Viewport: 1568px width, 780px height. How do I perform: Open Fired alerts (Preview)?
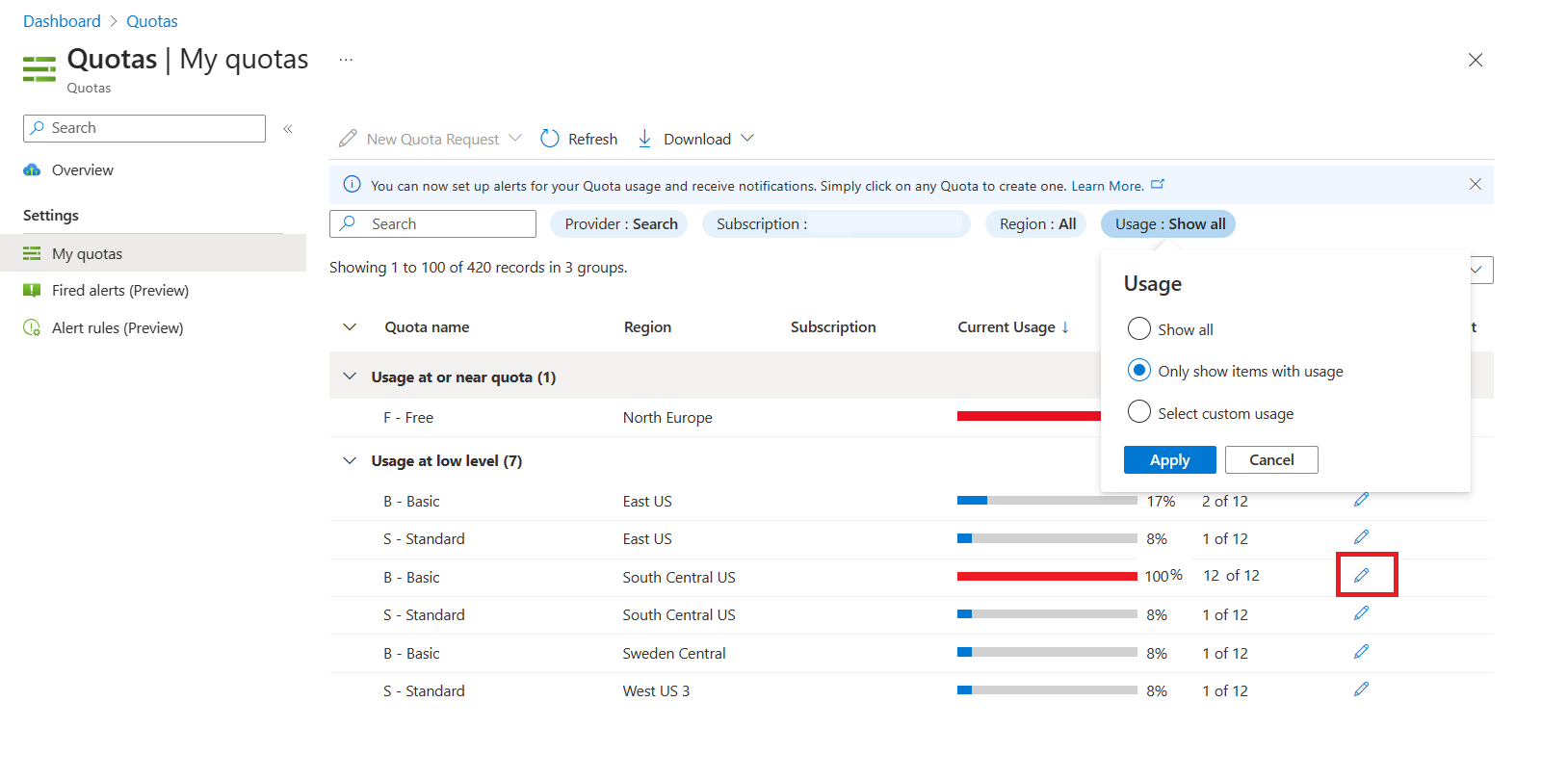tap(120, 290)
